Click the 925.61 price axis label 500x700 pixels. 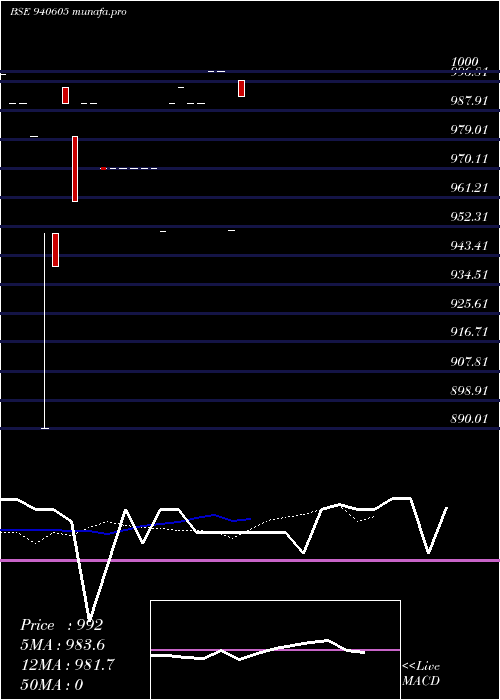tap(469, 304)
